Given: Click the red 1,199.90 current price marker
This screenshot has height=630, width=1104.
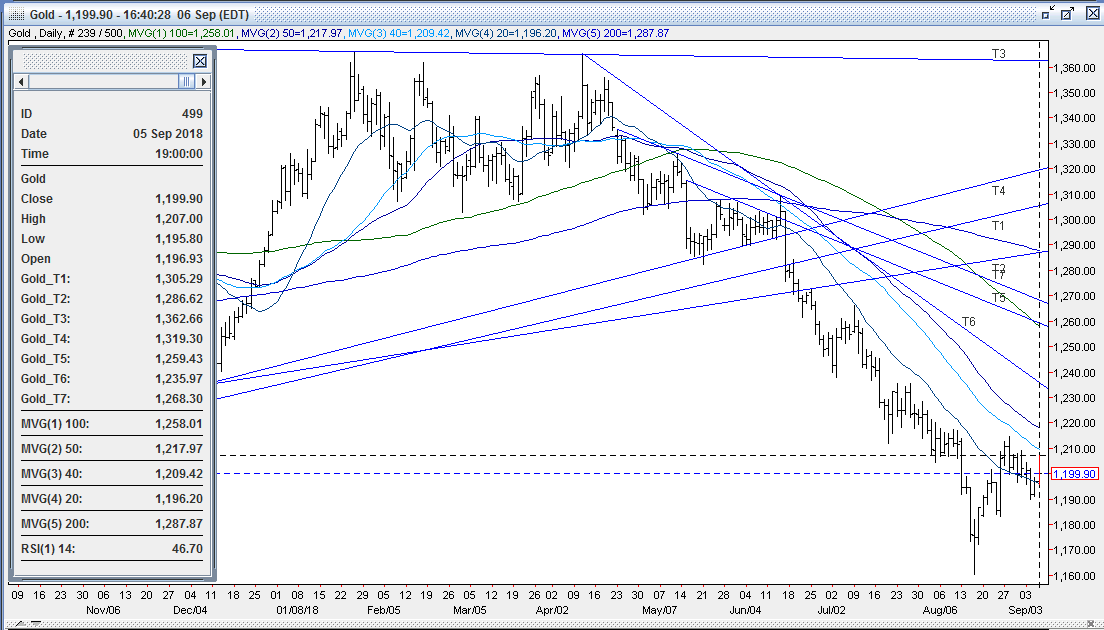Looking at the screenshot, I should point(1074,474).
